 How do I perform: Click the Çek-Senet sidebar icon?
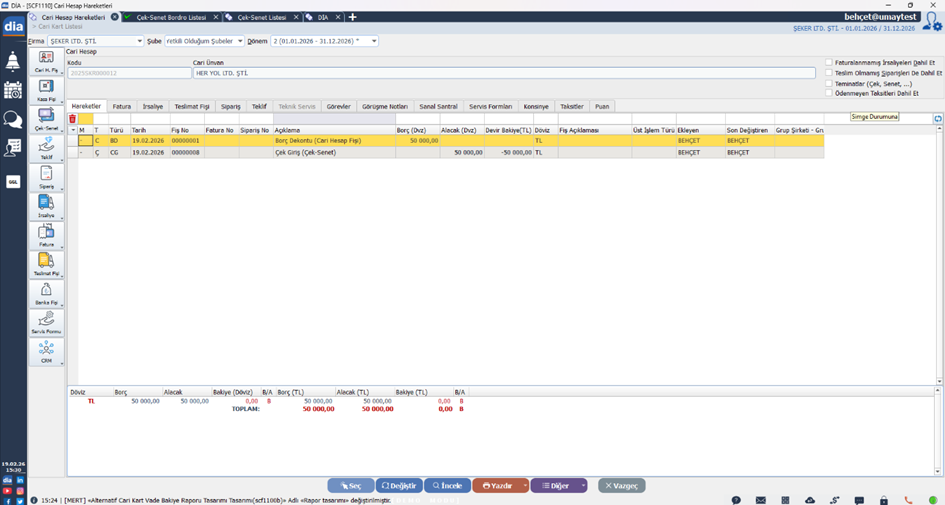(x=46, y=117)
